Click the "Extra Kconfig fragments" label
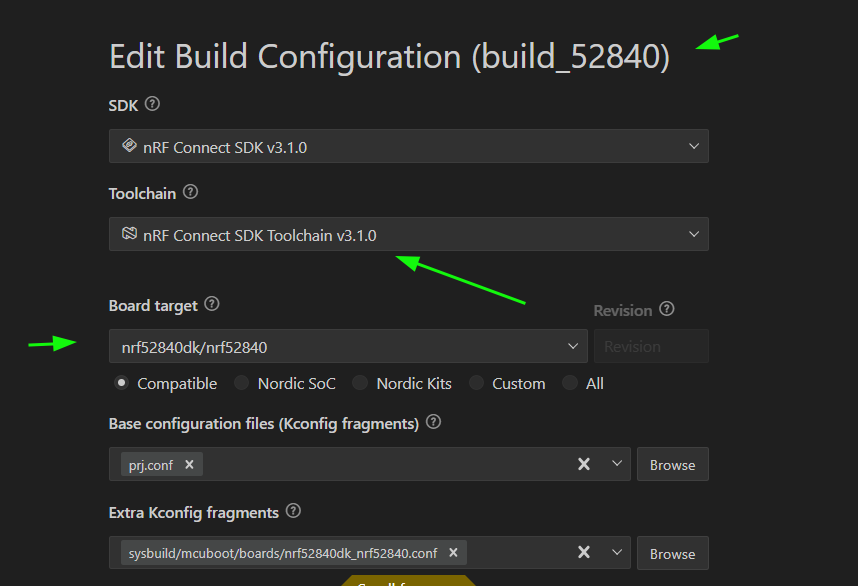858x586 pixels. [x=194, y=513]
